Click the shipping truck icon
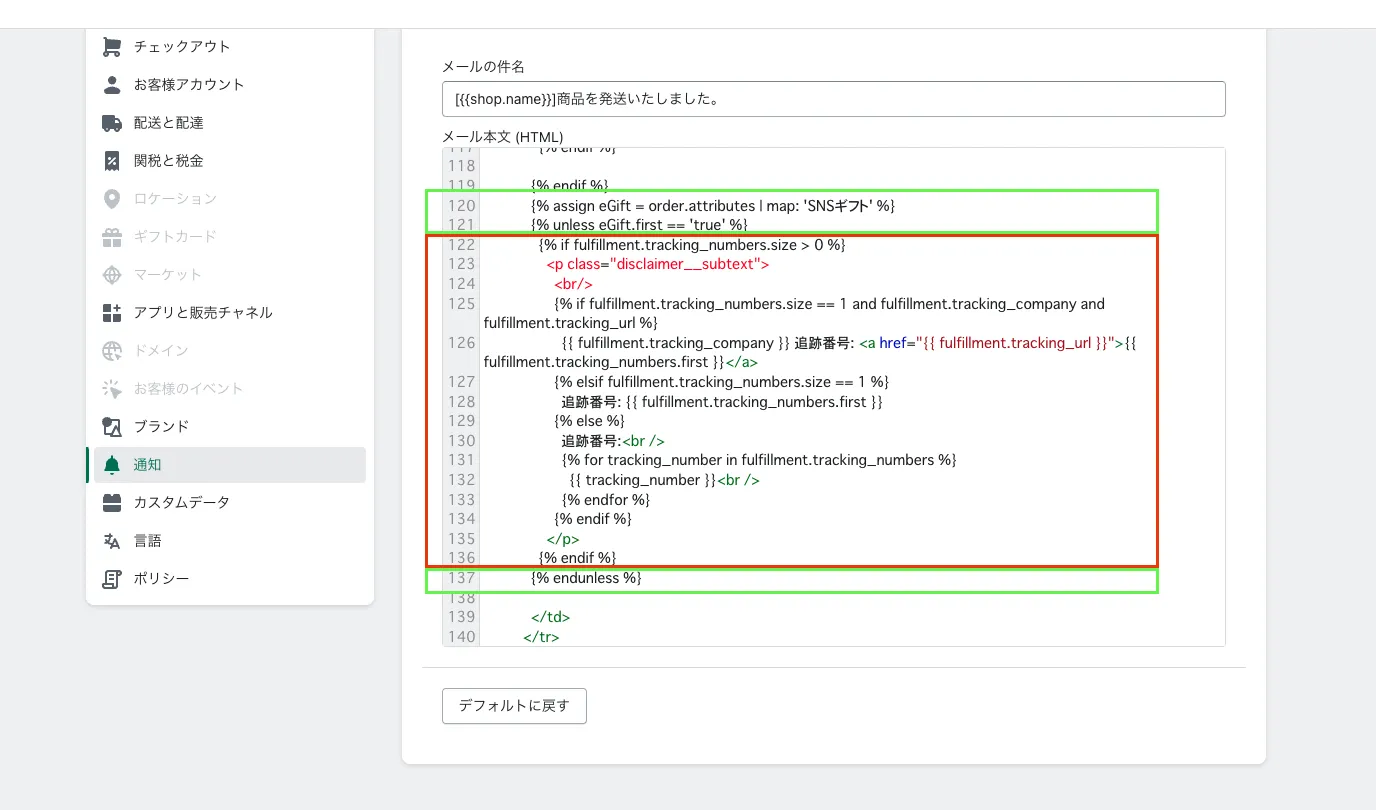This screenshot has height=810, width=1376. pos(112,123)
